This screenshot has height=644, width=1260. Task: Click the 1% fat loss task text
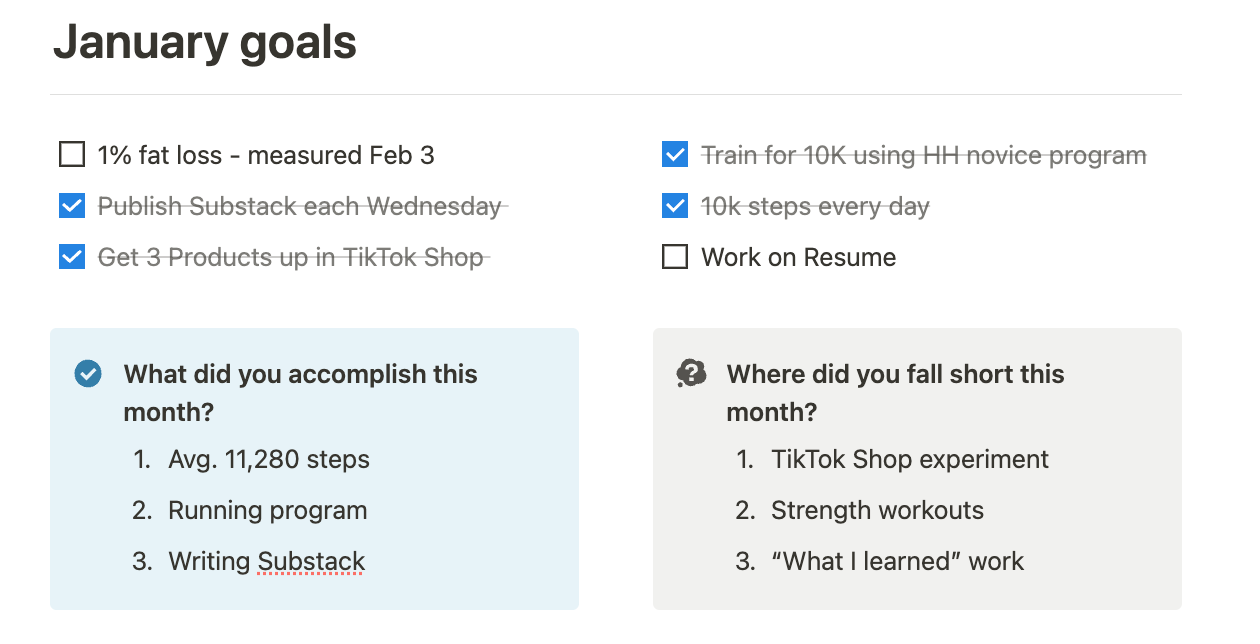[266, 155]
